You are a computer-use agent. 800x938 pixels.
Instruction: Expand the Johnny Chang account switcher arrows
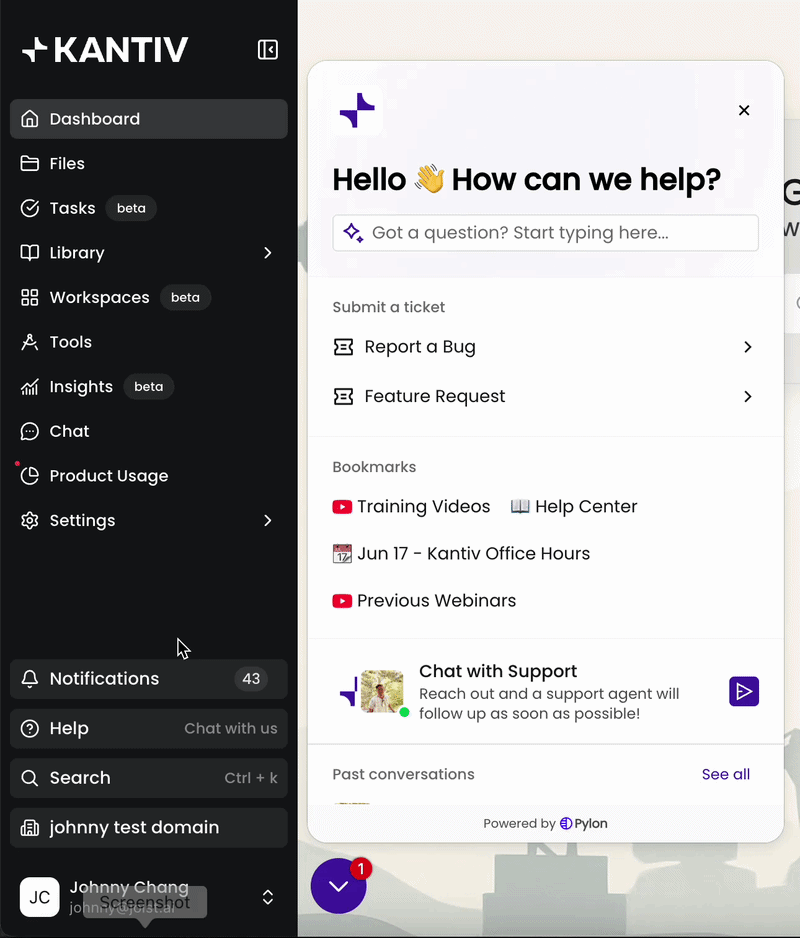click(x=267, y=897)
